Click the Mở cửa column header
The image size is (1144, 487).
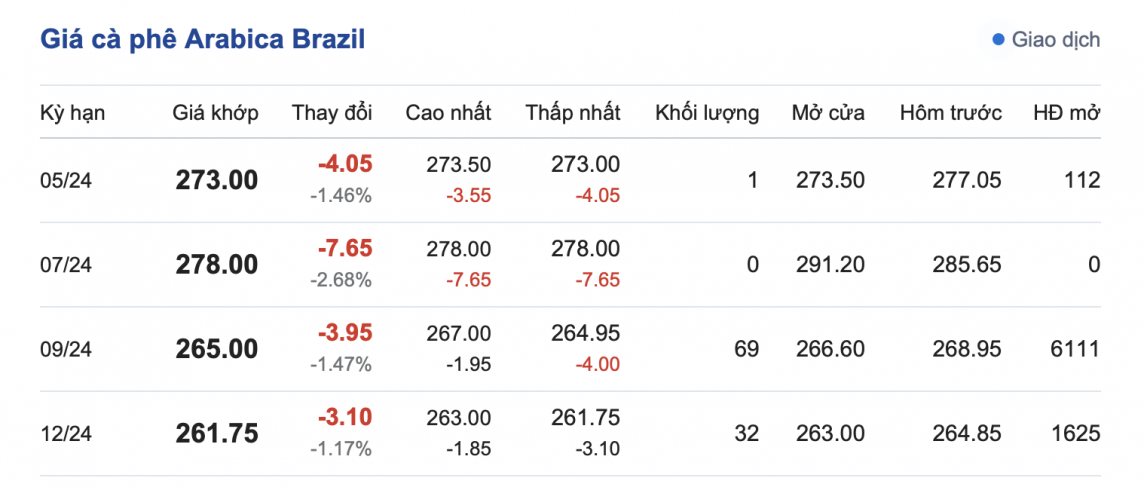click(x=828, y=112)
